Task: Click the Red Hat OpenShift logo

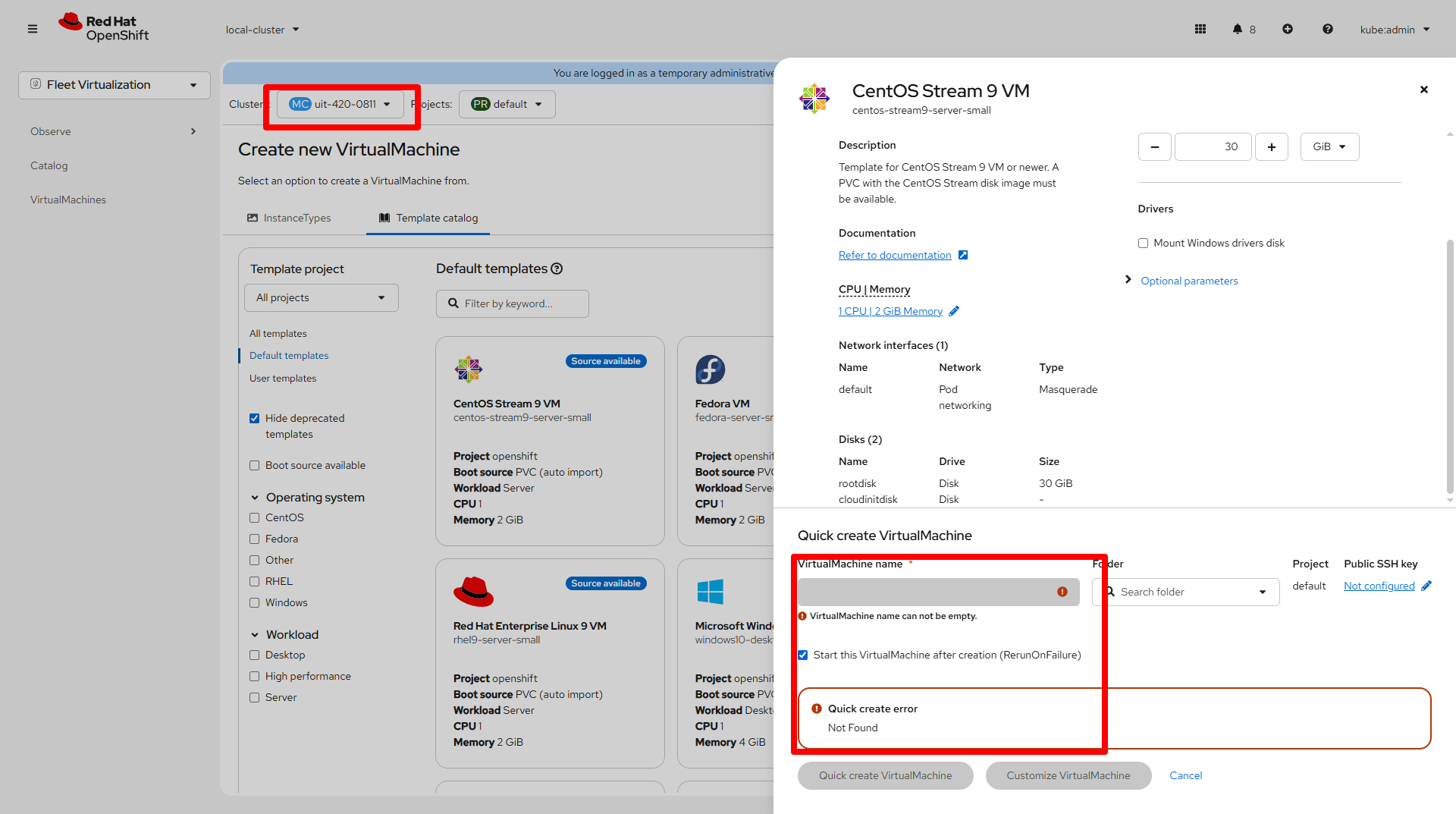Action: pos(104,28)
